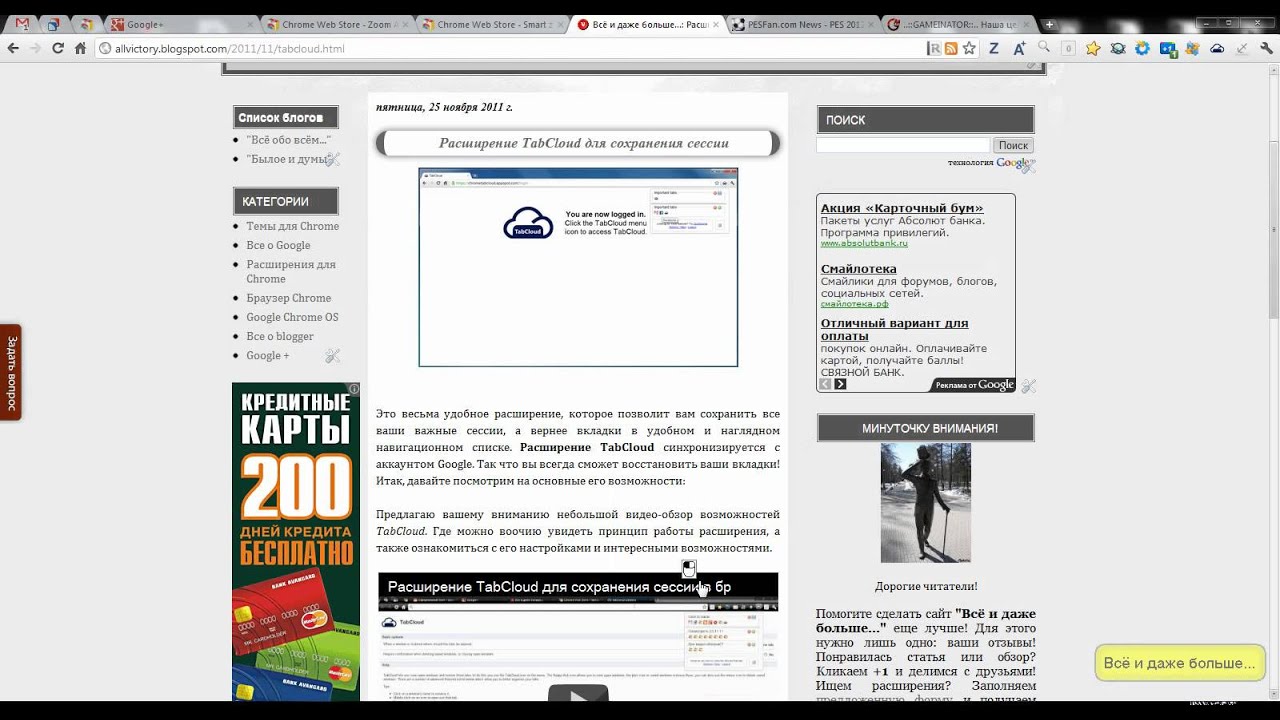Click the "Реклама от Google" label

974,385
